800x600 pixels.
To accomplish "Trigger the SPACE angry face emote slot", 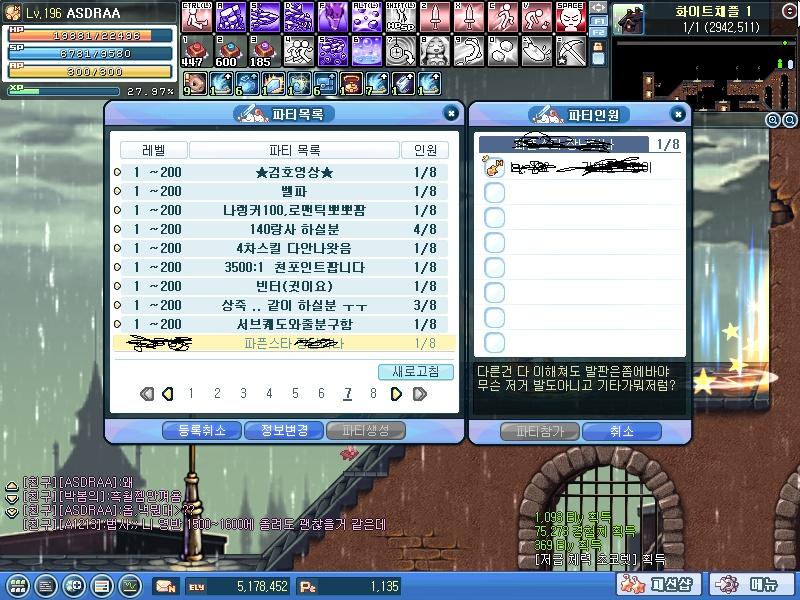I will click(571, 17).
